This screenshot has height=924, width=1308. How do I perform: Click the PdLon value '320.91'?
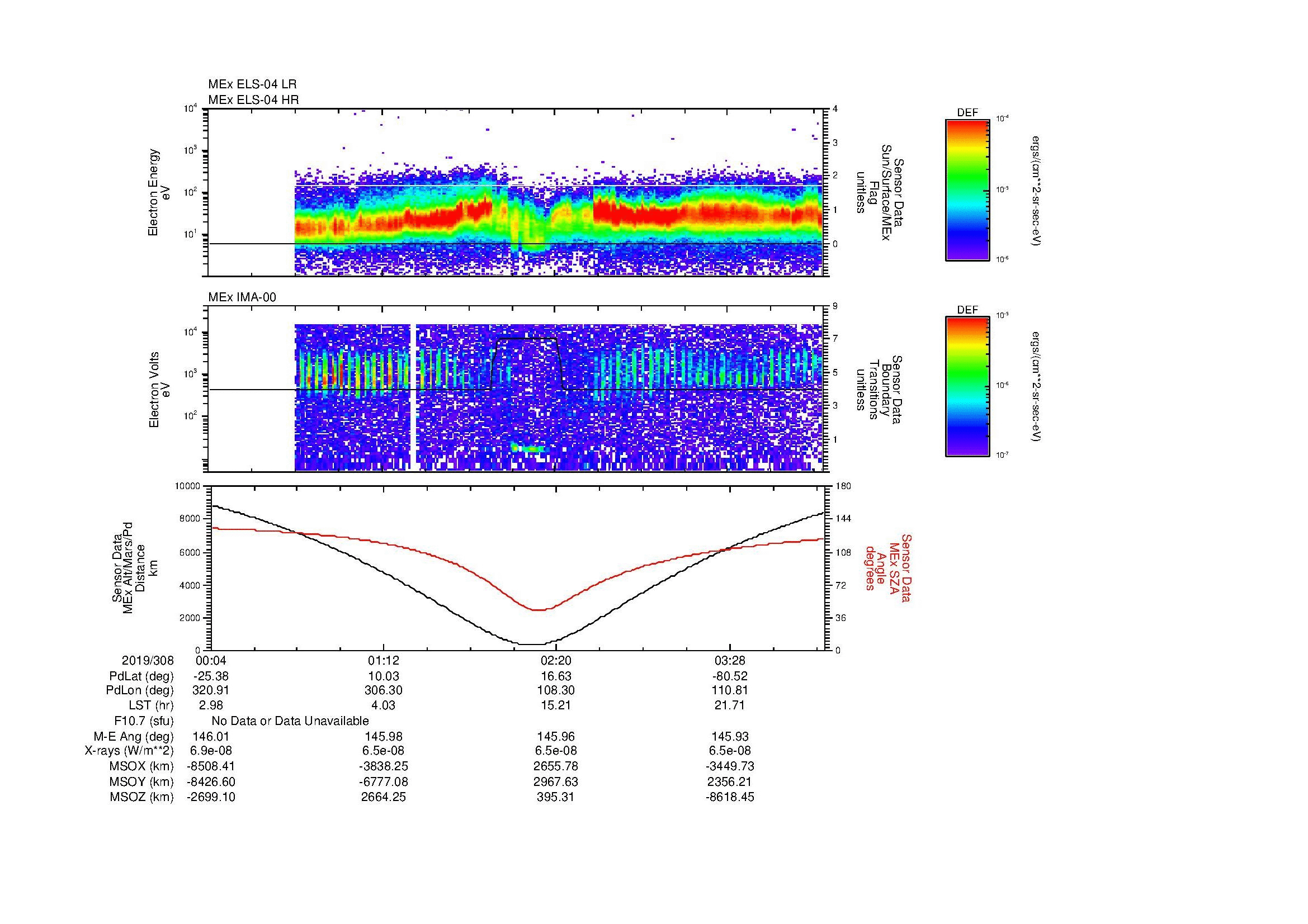(x=211, y=690)
